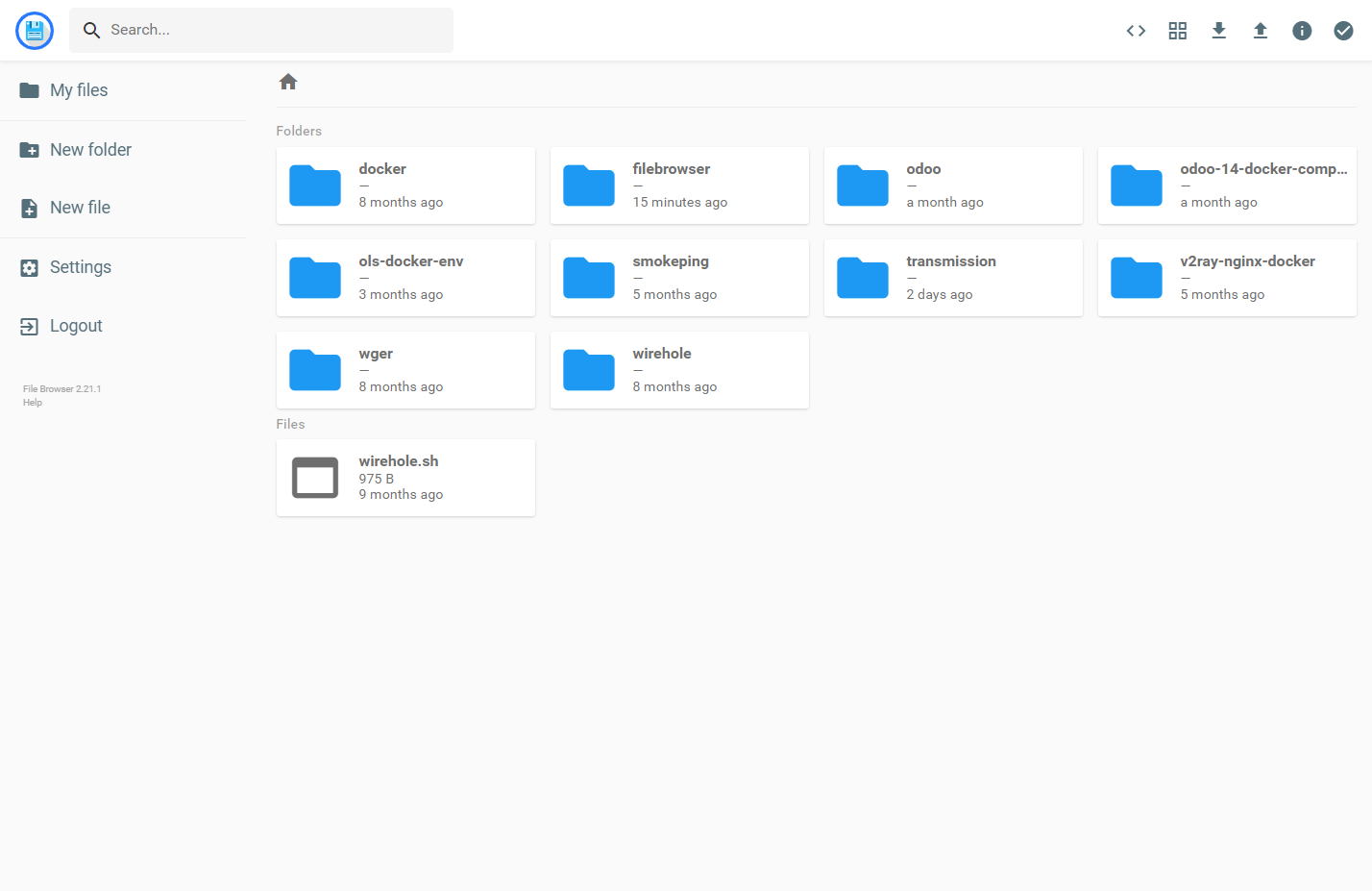Select the ols-docker-env folder name
Image resolution: width=1372 pixels, height=891 pixels.
411,261
